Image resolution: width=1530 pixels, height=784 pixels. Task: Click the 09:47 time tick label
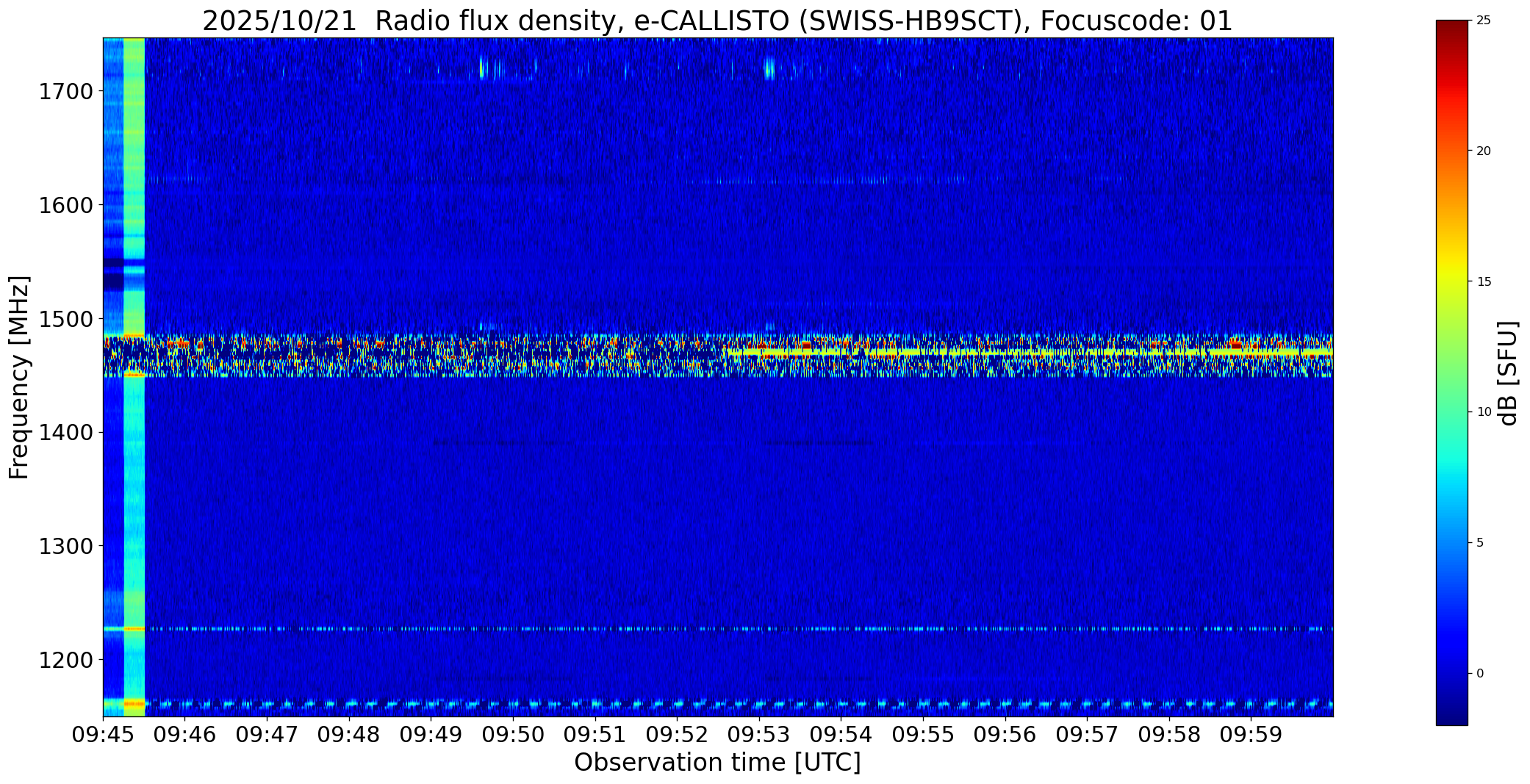click(267, 734)
